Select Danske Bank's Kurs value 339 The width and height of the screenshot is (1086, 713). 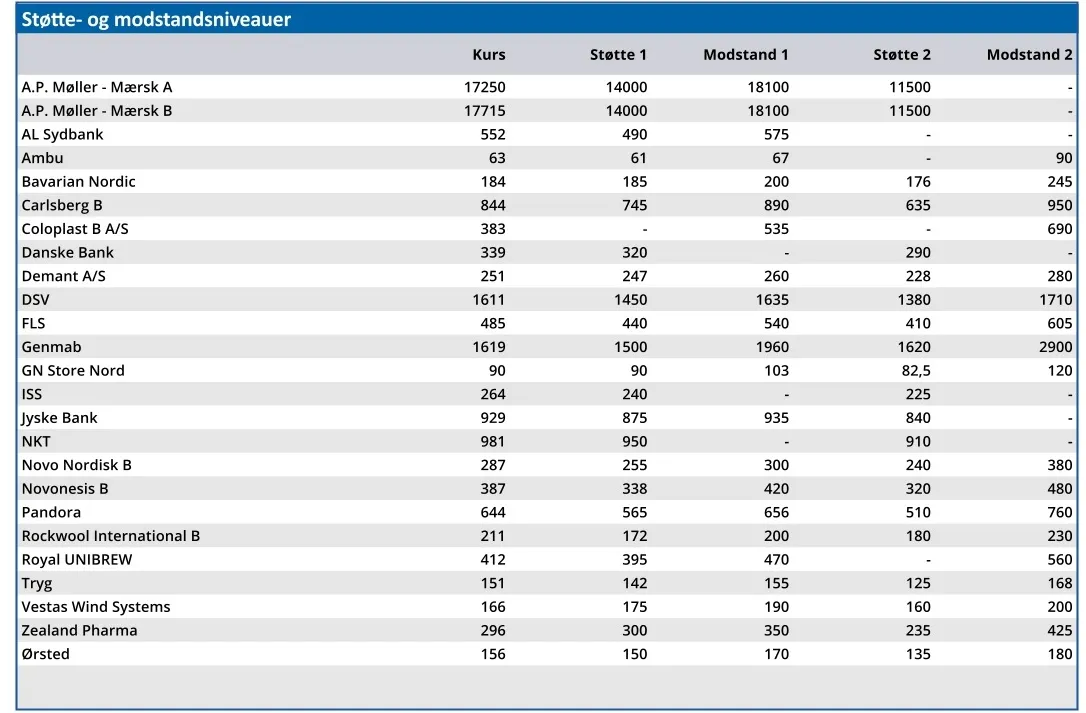(x=493, y=252)
